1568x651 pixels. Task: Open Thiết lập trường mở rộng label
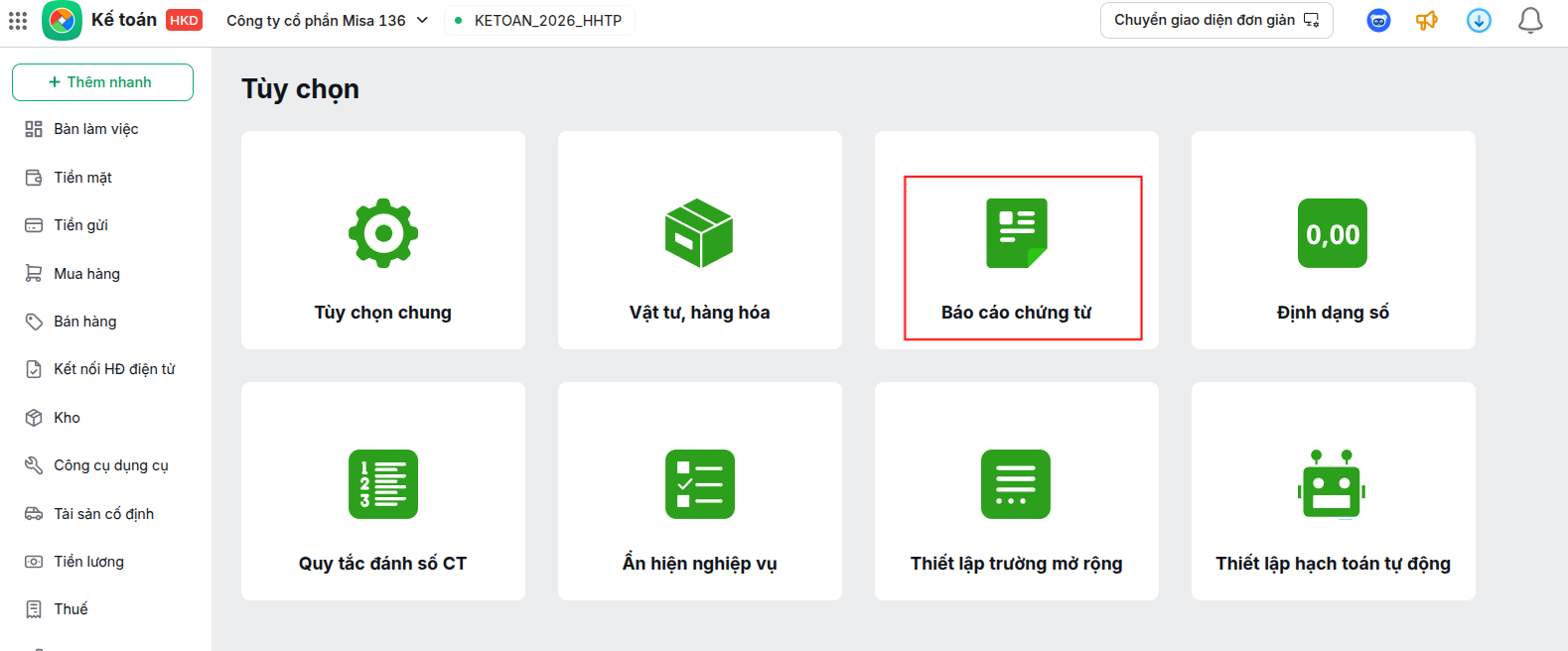click(x=1016, y=564)
